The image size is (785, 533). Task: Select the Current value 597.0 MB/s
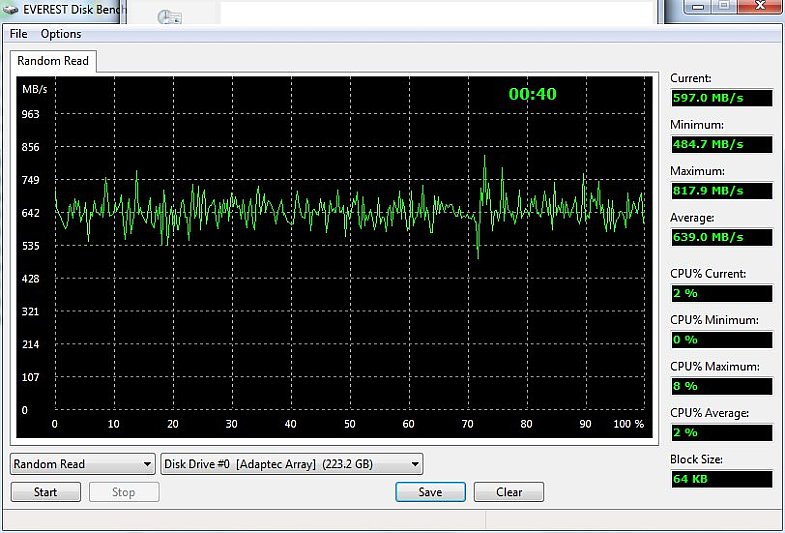pos(722,98)
